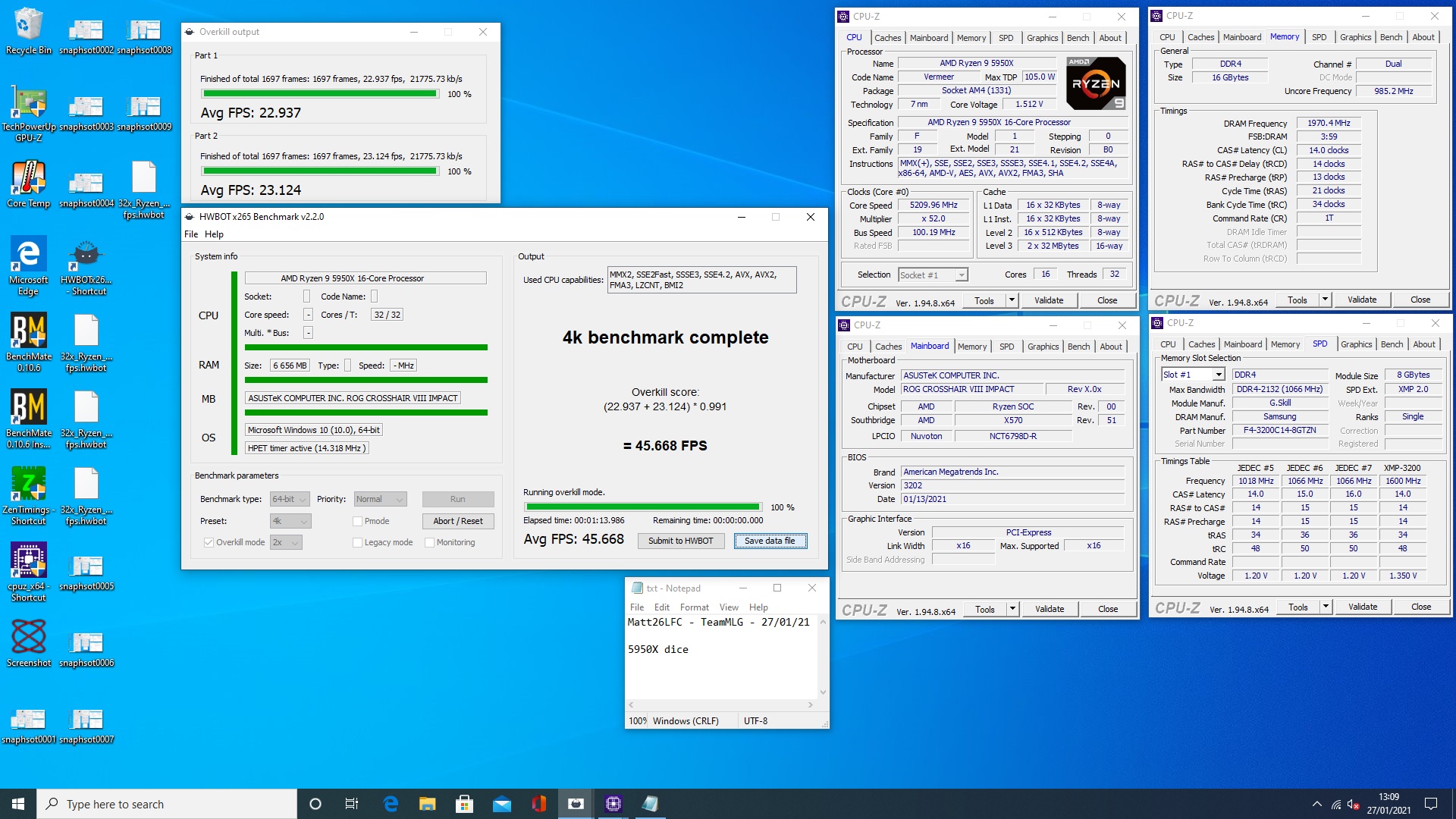Enable the Legacy mode checkbox
The image size is (1456, 819).
tap(357, 542)
